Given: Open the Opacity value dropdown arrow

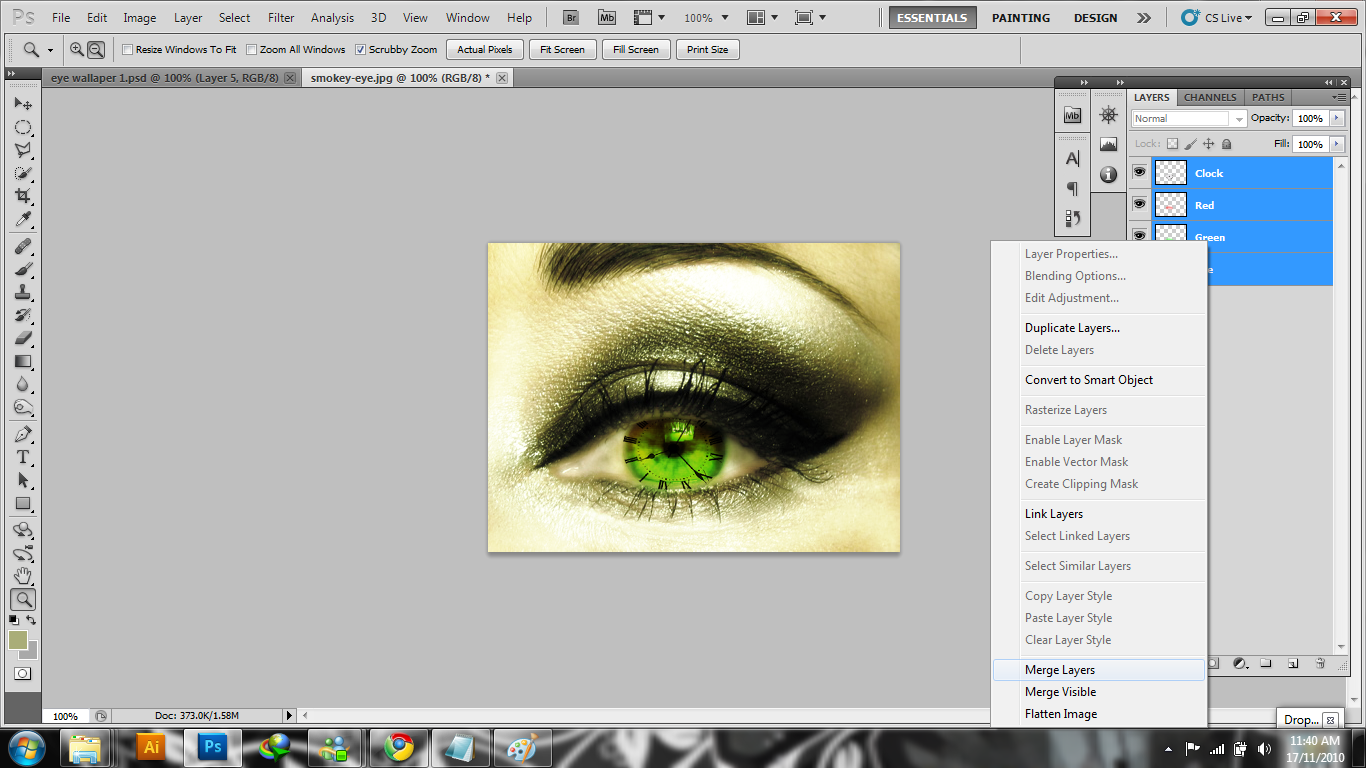Looking at the screenshot, I should tap(1336, 118).
